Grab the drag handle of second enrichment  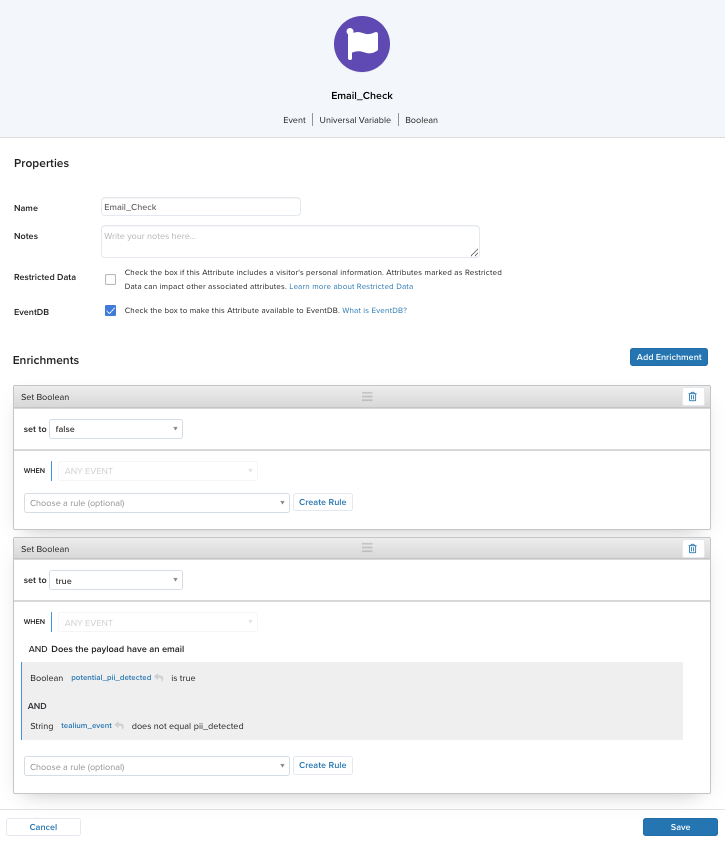tap(367, 548)
